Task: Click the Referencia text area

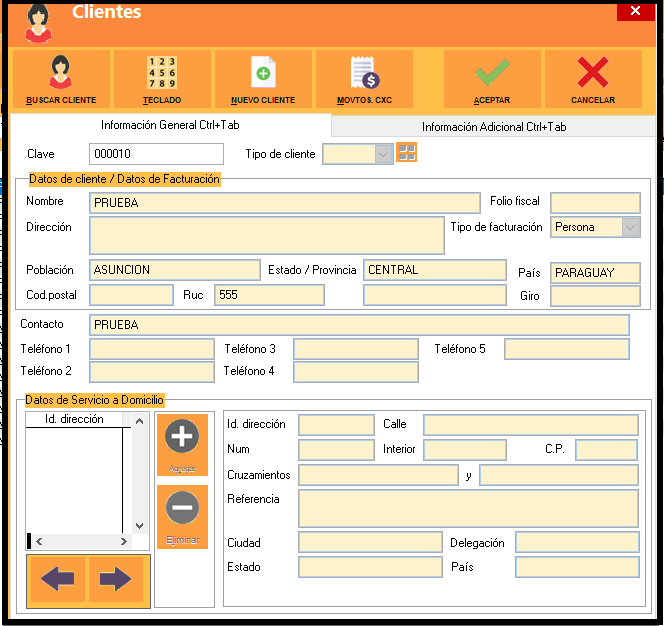Action: [x=468, y=508]
